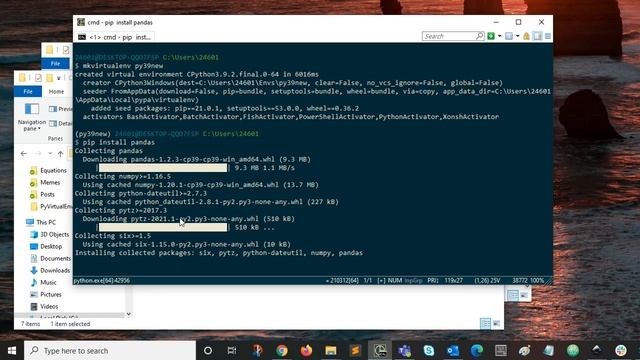Screen dimensions: 640x360
Task: Toggle the yellow lock icon in ConEmu
Action: [527, 36]
